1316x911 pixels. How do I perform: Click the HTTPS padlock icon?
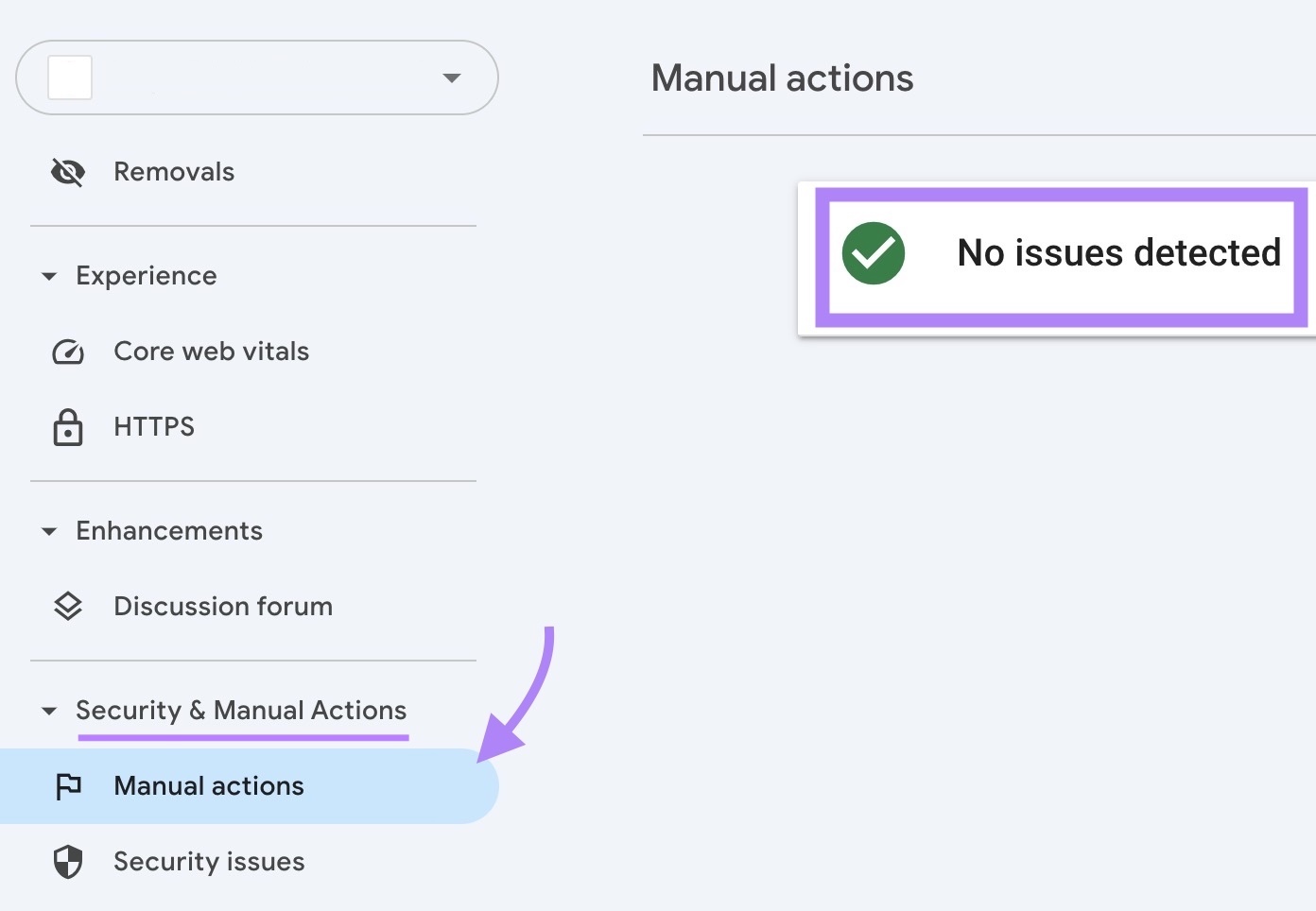coord(67,427)
